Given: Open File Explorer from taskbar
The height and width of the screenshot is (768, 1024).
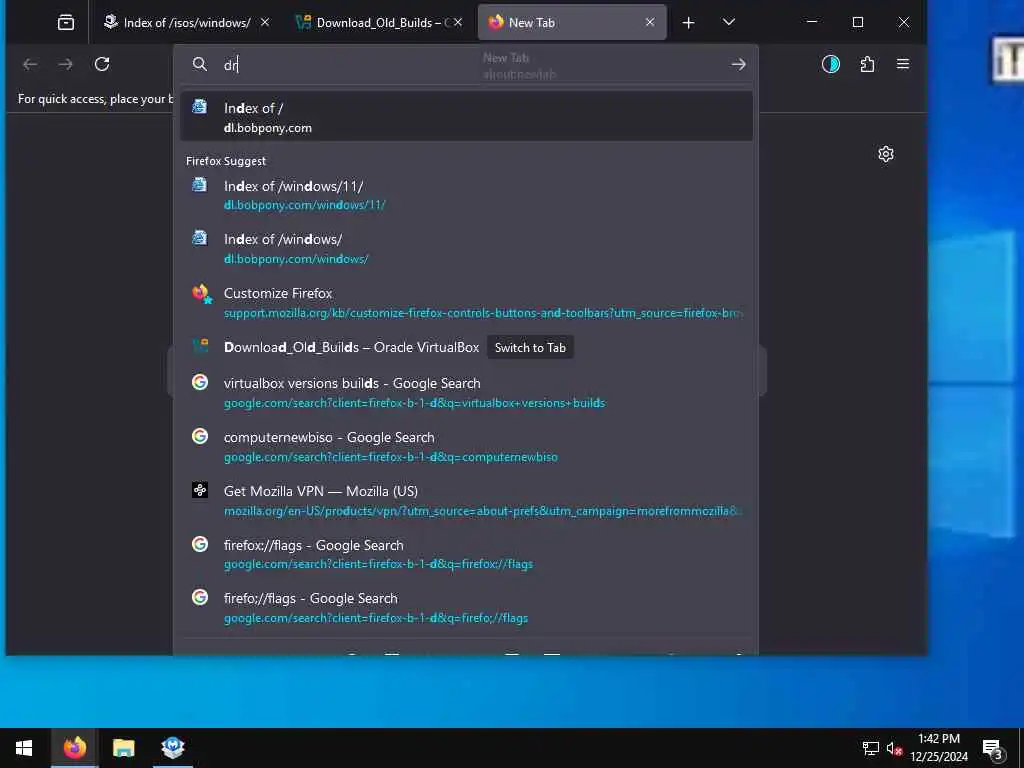Looking at the screenshot, I should click(x=123, y=748).
